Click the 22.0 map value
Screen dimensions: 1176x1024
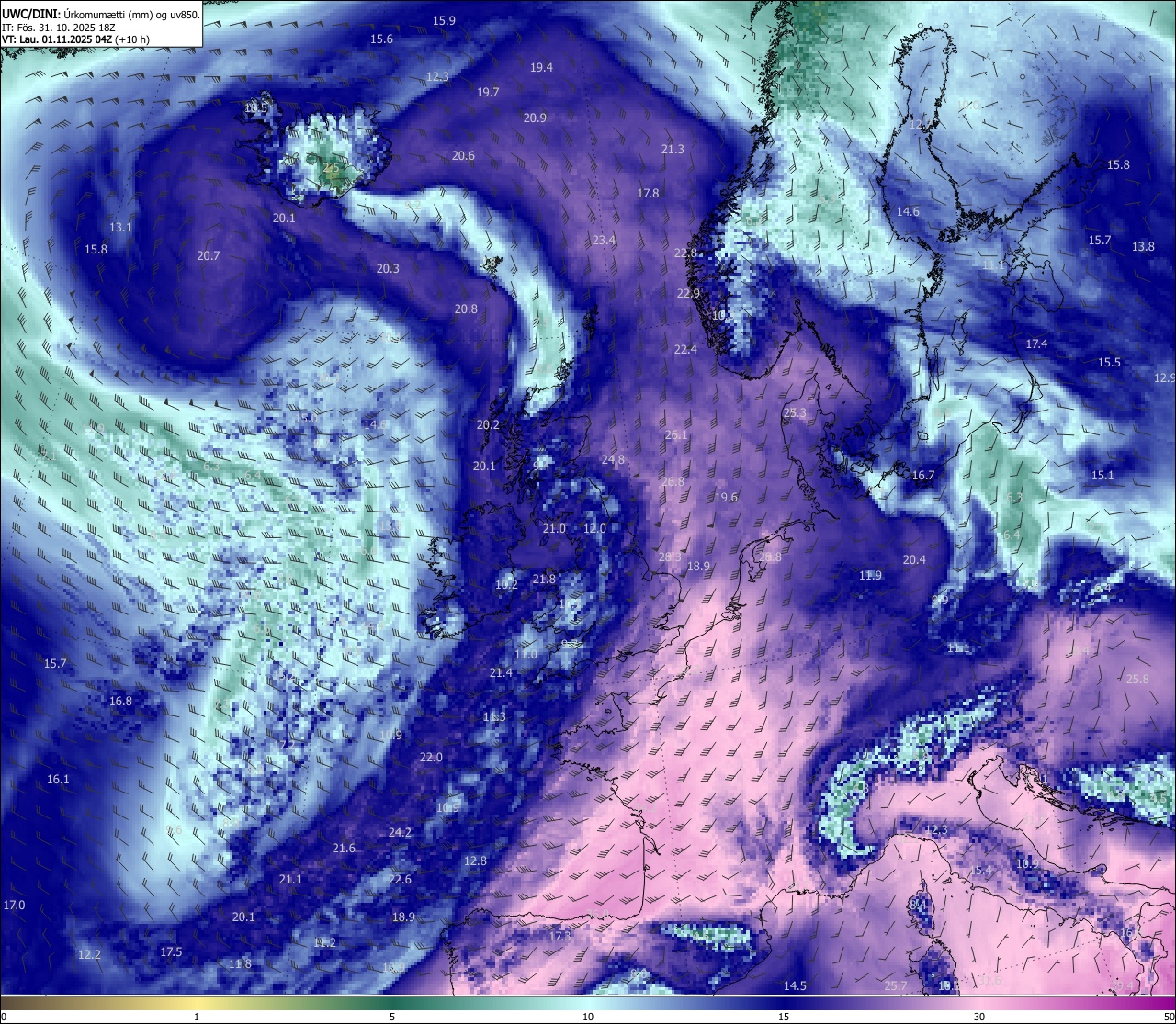tap(431, 757)
